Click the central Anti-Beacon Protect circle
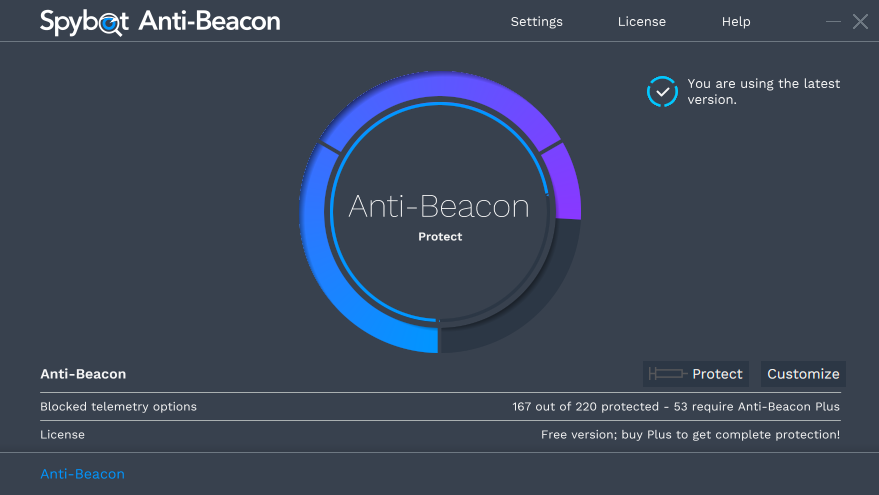 440,212
